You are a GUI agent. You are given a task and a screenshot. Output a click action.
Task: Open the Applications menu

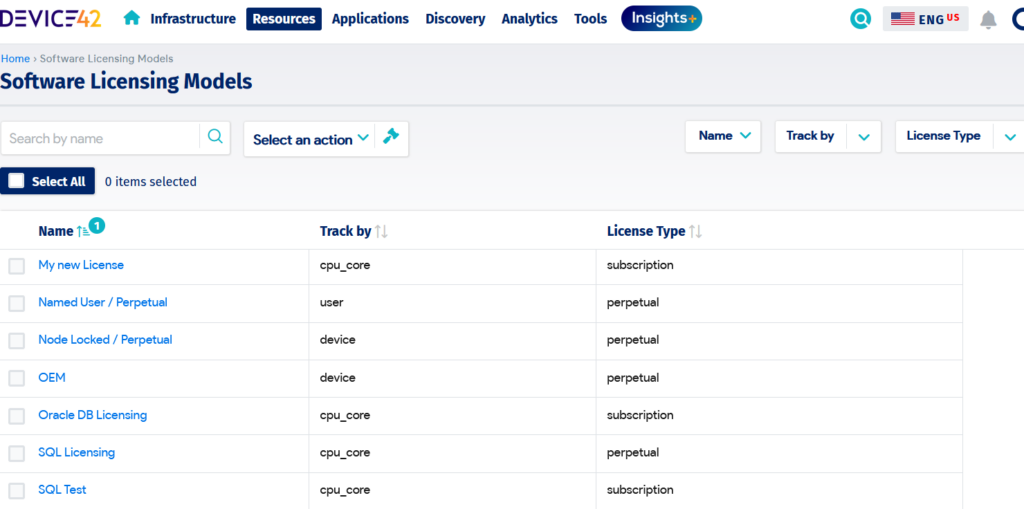370,19
